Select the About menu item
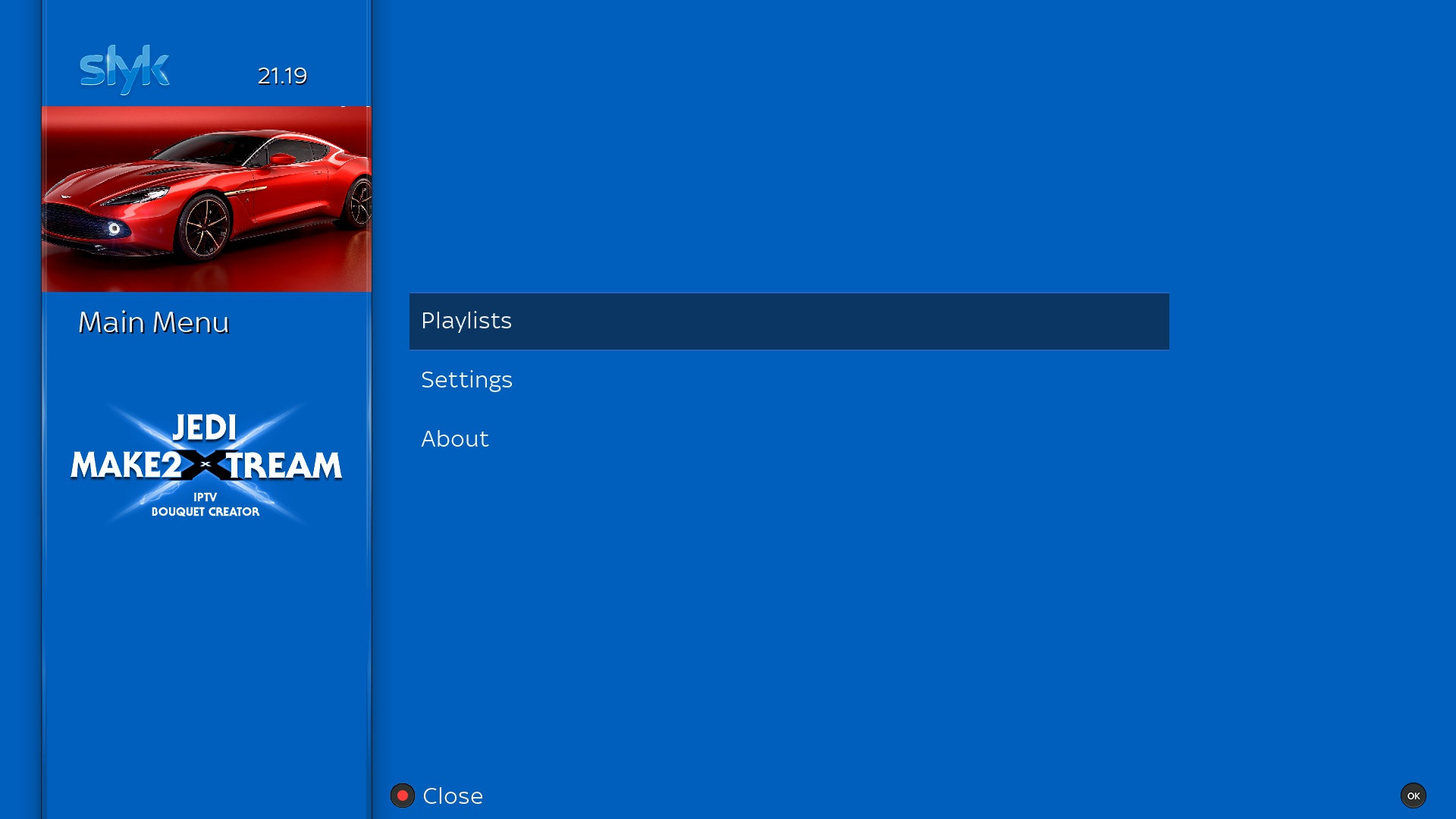Image resolution: width=1456 pixels, height=819 pixels. click(x=455, y=439)
